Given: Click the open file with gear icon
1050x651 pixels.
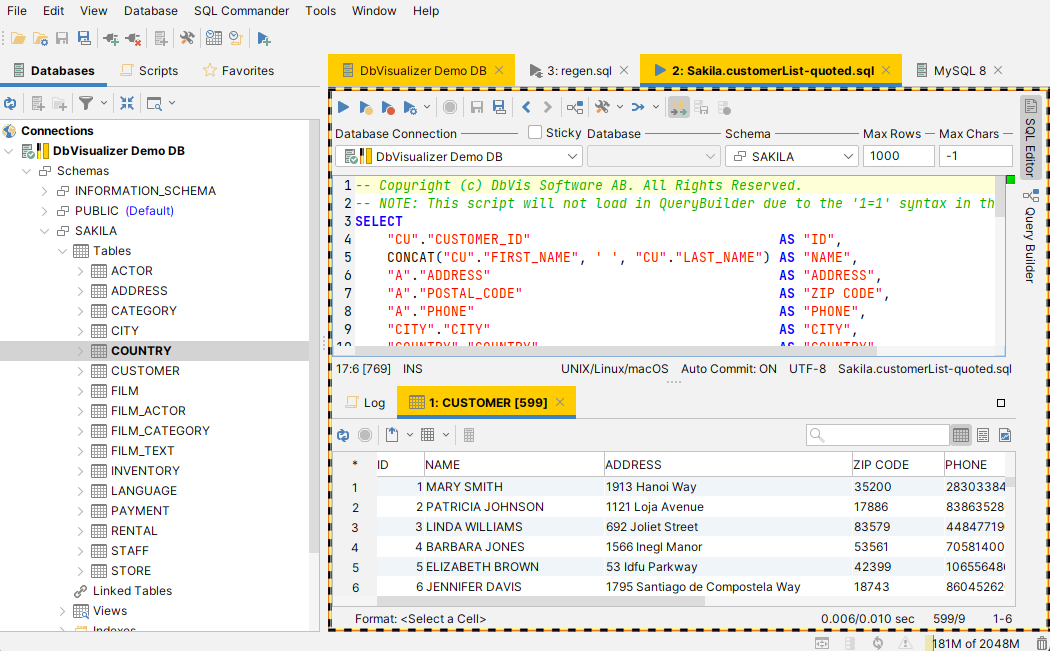Looking at the screenshot, I should click(40, 38).
